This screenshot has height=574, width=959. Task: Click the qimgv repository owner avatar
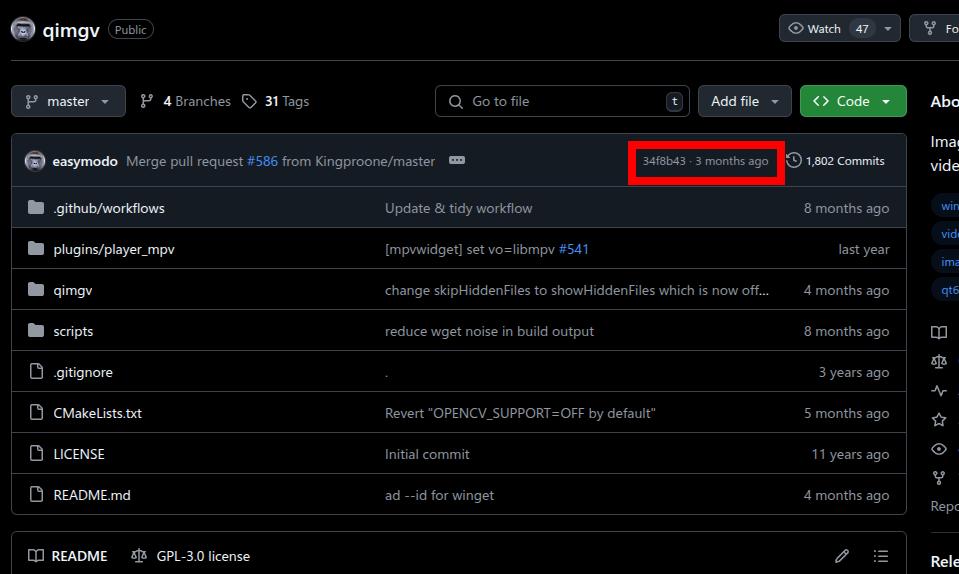(x=23, y=29)
